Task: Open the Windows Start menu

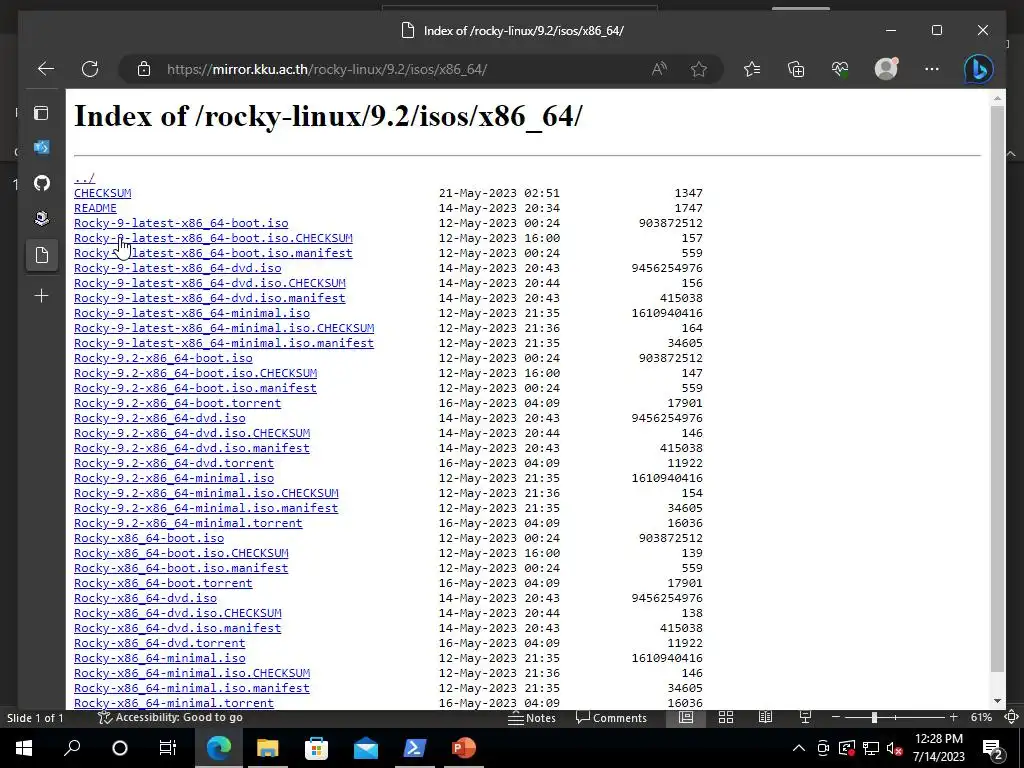Action: pyautogui.click(x=24, y=748)
